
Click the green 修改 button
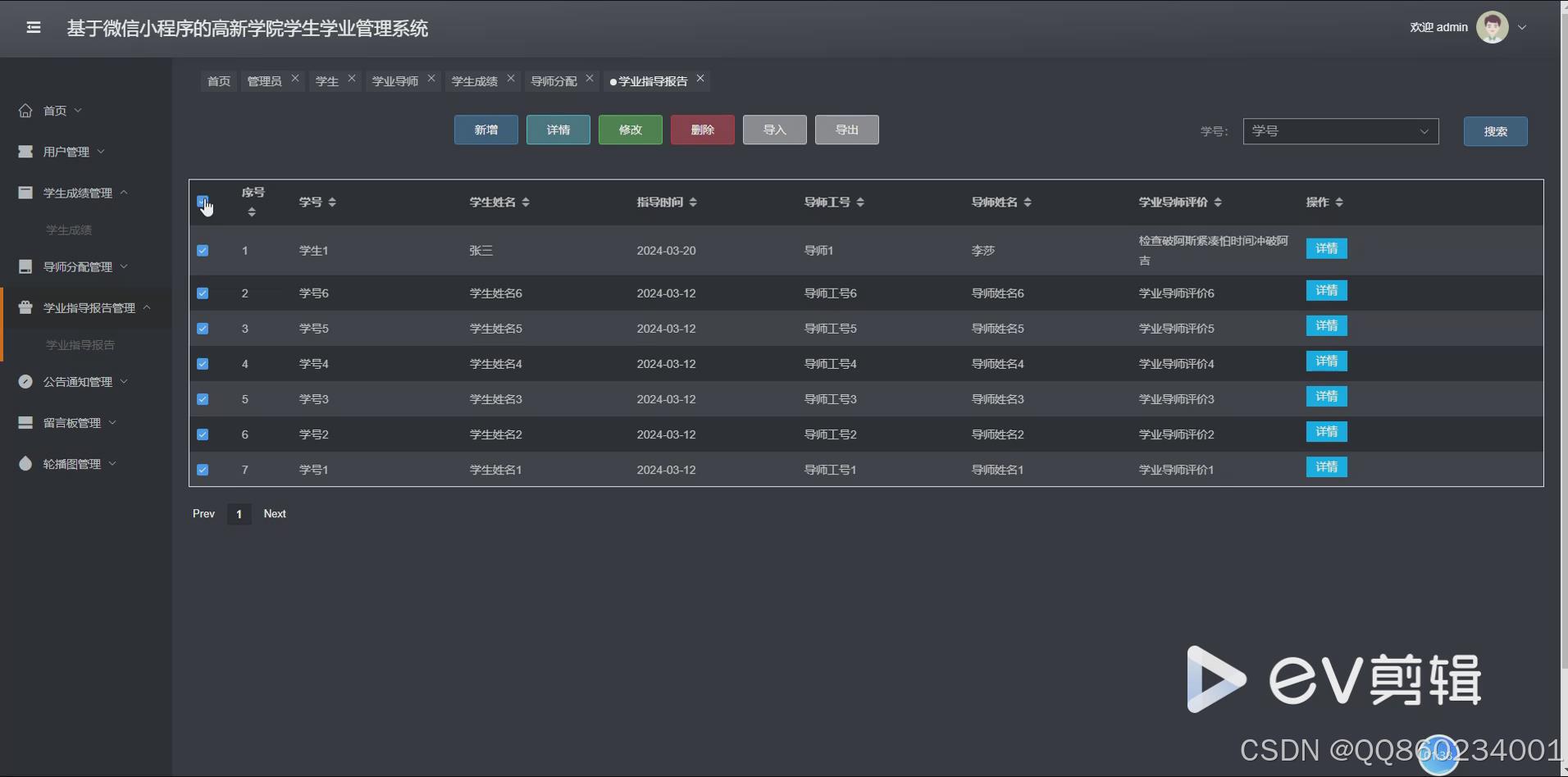click(x=631, y=129)
